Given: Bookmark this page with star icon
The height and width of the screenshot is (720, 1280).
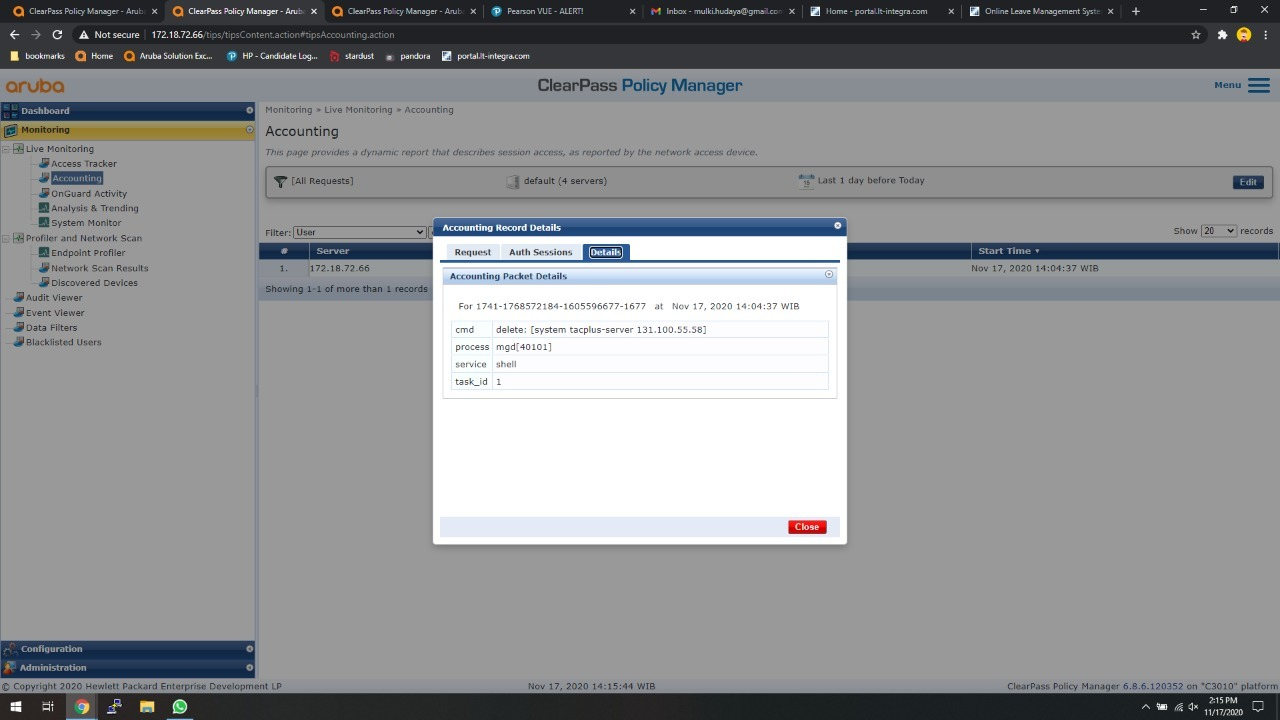Looking at the screenshot, I should click(1196, 34).
